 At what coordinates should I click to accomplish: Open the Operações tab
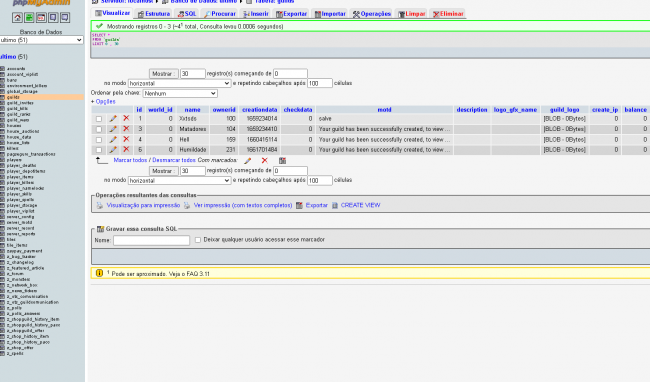tap(371, 14)
